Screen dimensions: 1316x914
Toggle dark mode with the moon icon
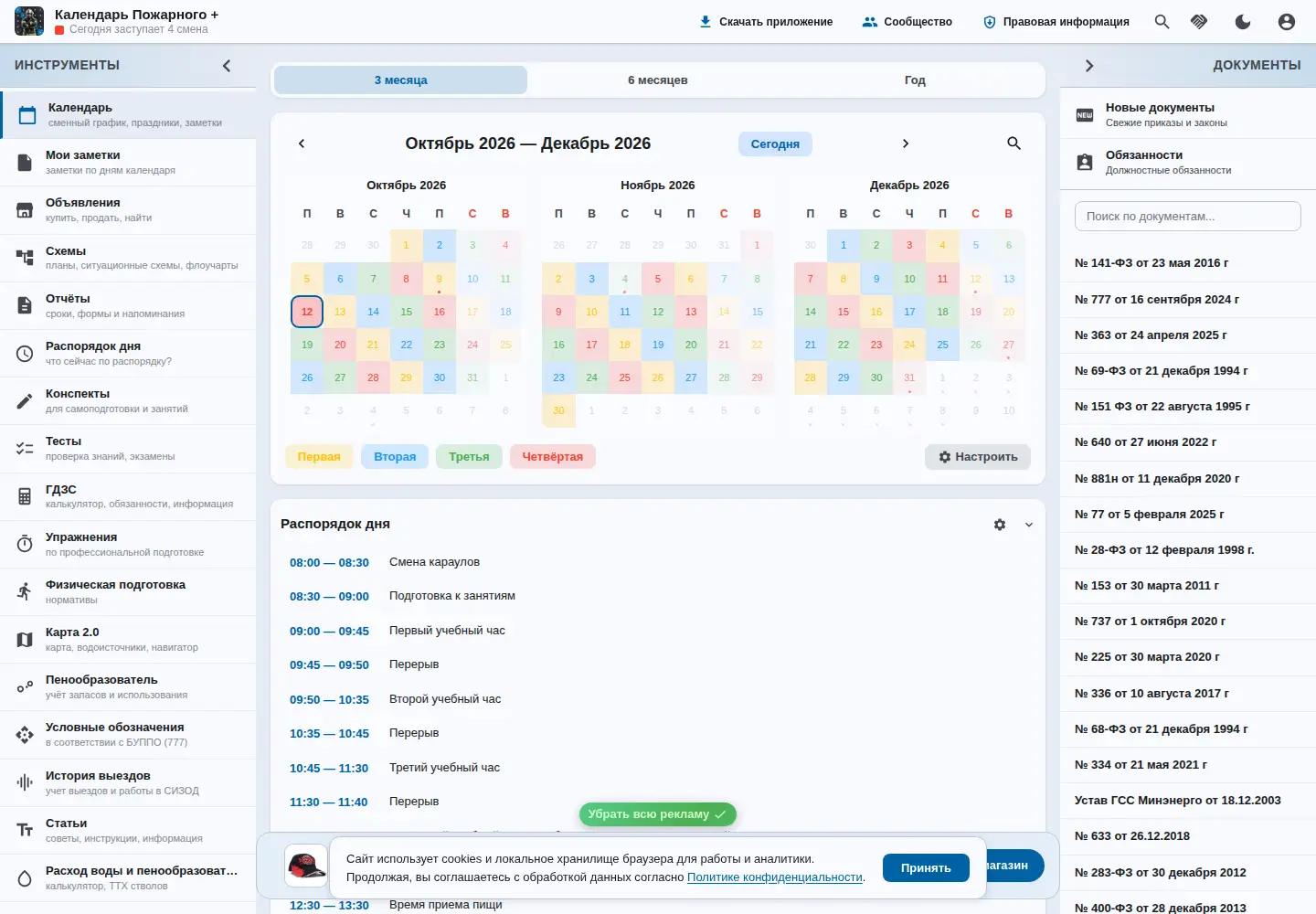pyautogui.click(x=1243, y=22)
